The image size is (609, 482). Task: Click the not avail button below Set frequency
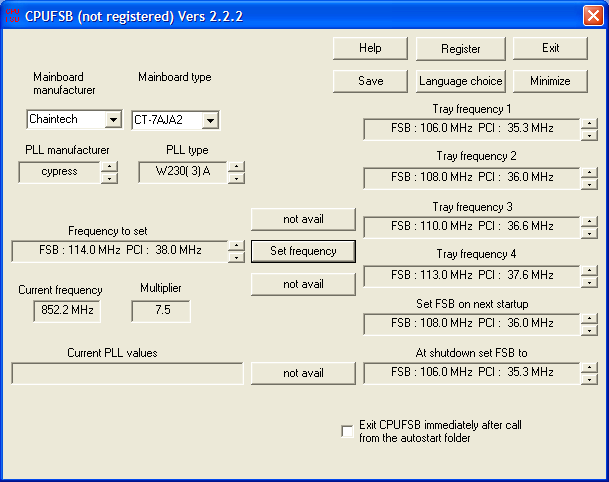point(303,284)
